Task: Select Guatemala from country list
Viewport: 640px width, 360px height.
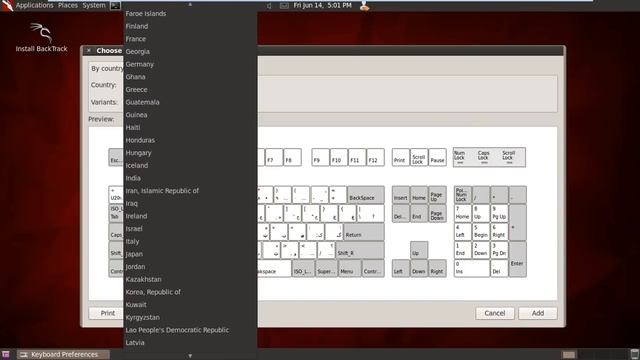Action: click(x=190, y=102)
